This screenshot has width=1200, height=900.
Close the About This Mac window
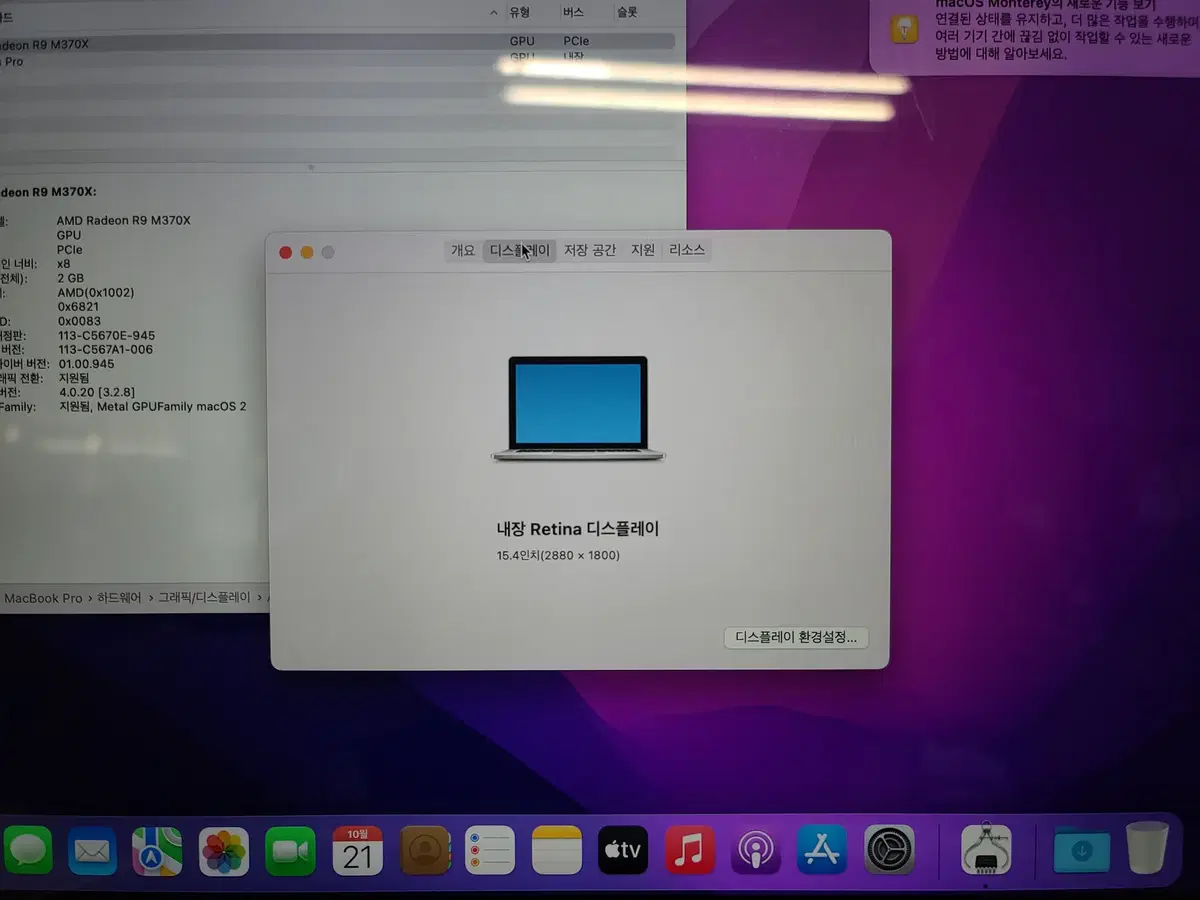pos(286,252)
